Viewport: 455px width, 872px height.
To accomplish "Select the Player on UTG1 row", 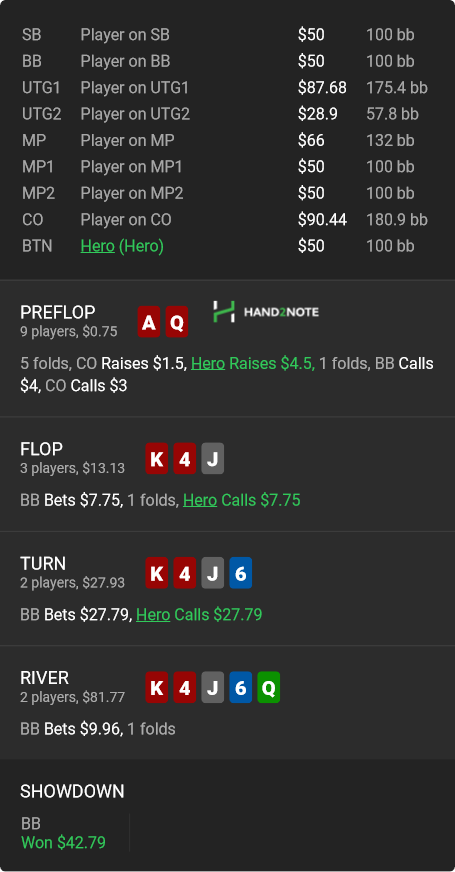I will point(228,88).
